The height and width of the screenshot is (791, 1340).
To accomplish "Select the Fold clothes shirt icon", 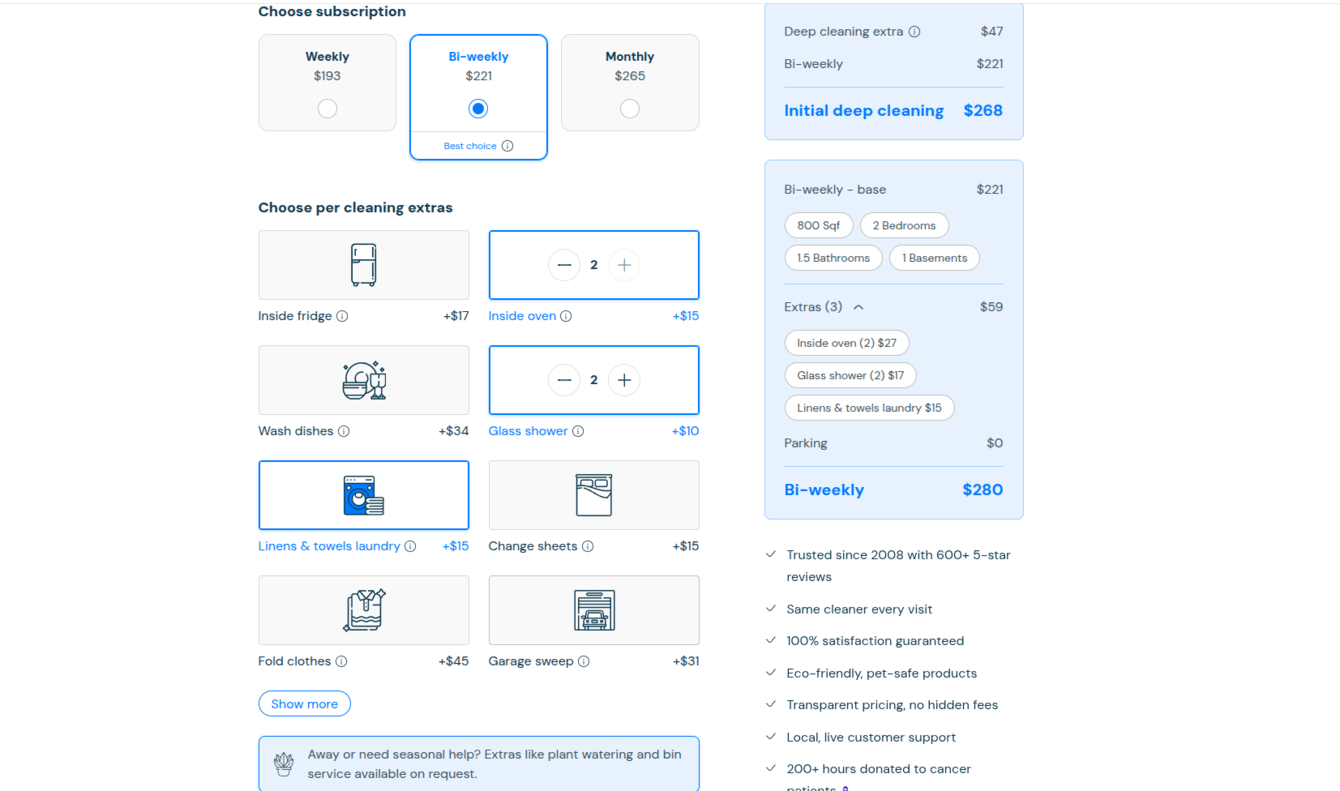I will 364,610.
